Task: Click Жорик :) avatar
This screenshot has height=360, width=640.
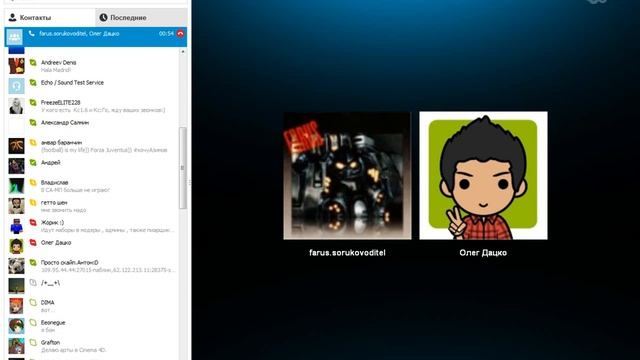Action: (x=16, y=226)
